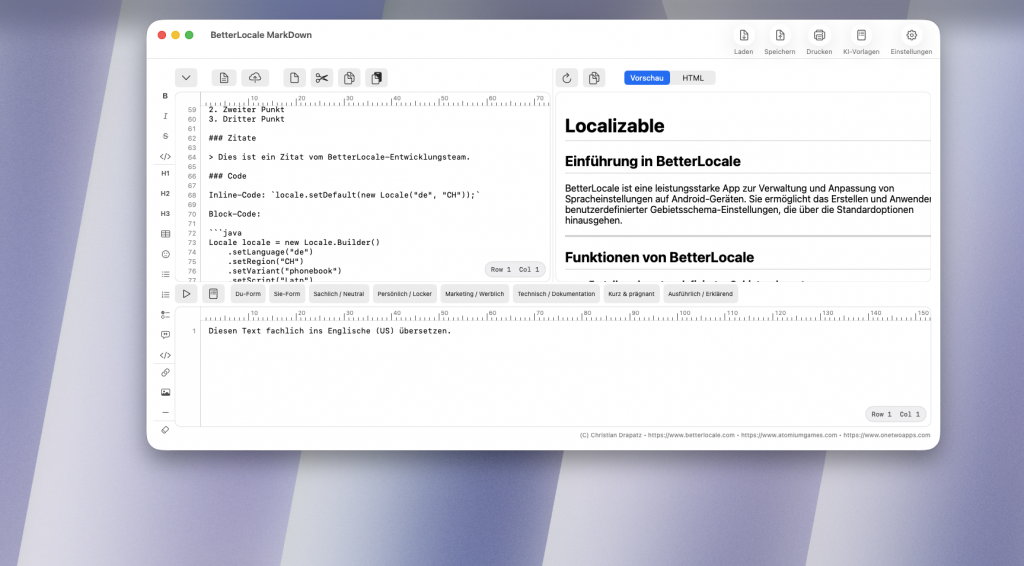
Task: Click the emoji smiley sidebar icon
Action: click(165, 254)
